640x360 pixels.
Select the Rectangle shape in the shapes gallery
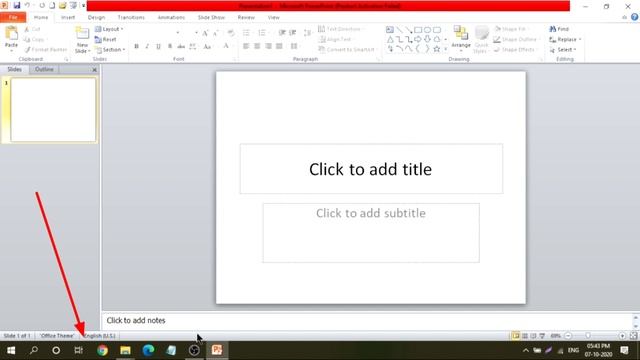point(418,30)
